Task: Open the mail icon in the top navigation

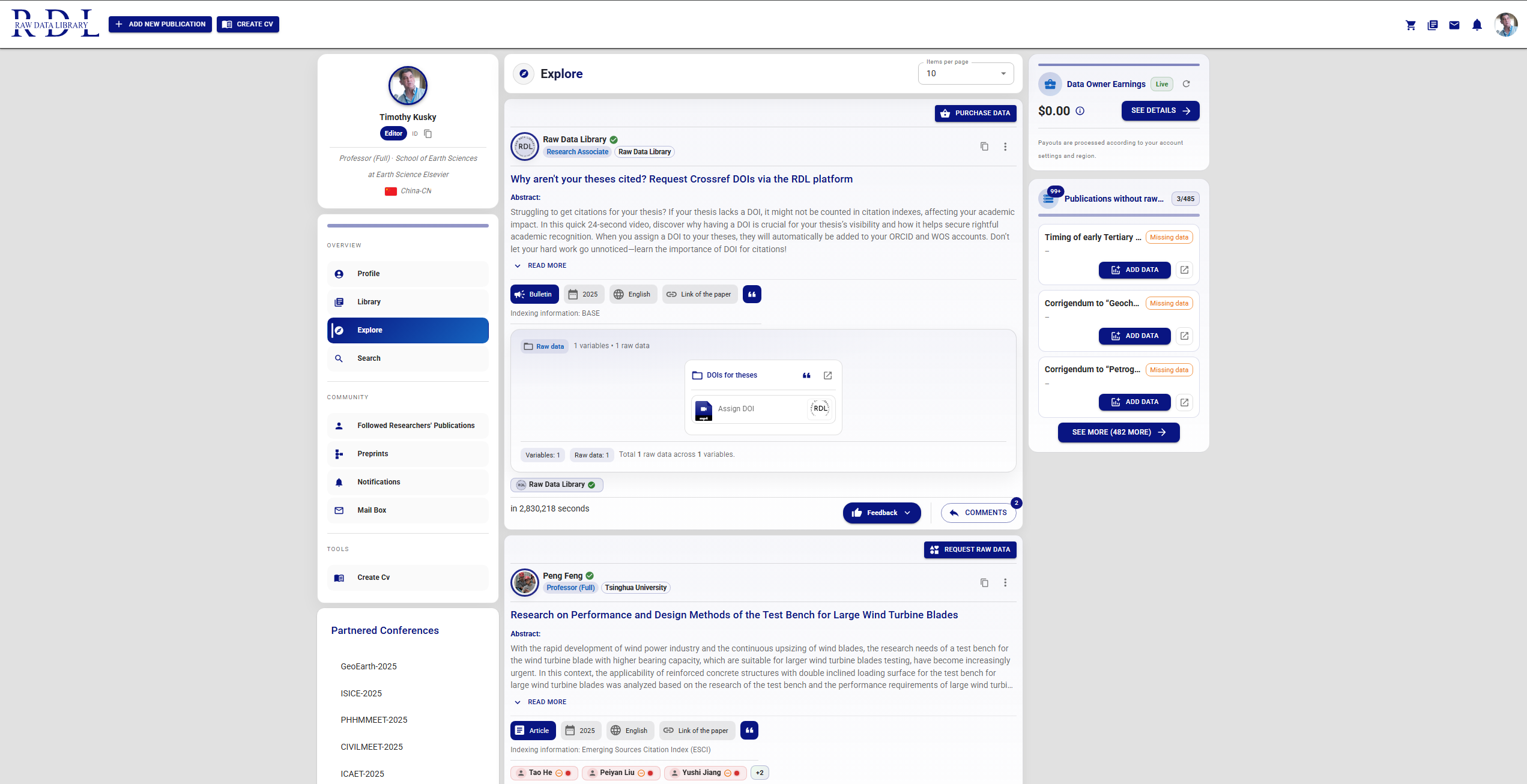Action: tap(1455, 25)
